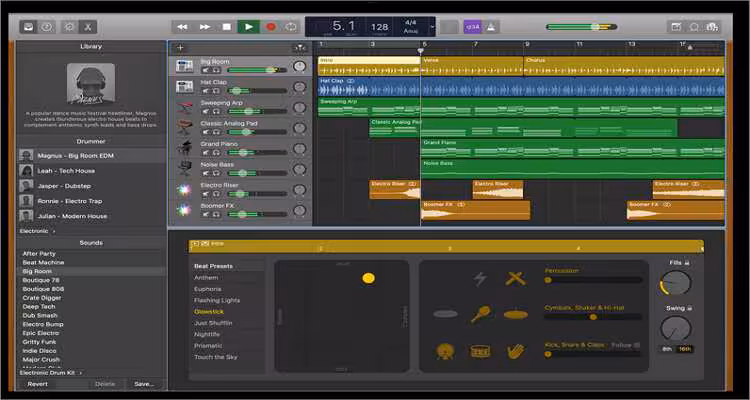Select the Big Room drum machine track icon
The image size is (750, 400).
(184, 66)
